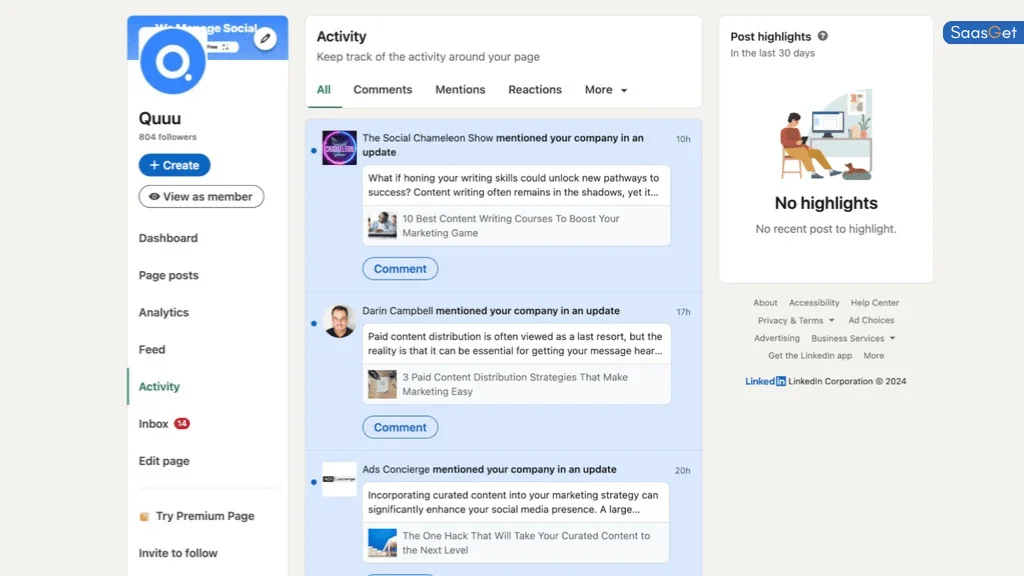Viewport: 1024px width, 576px height.
Task: Select Activity in the sidebar
Action: (x=159, y=387)
